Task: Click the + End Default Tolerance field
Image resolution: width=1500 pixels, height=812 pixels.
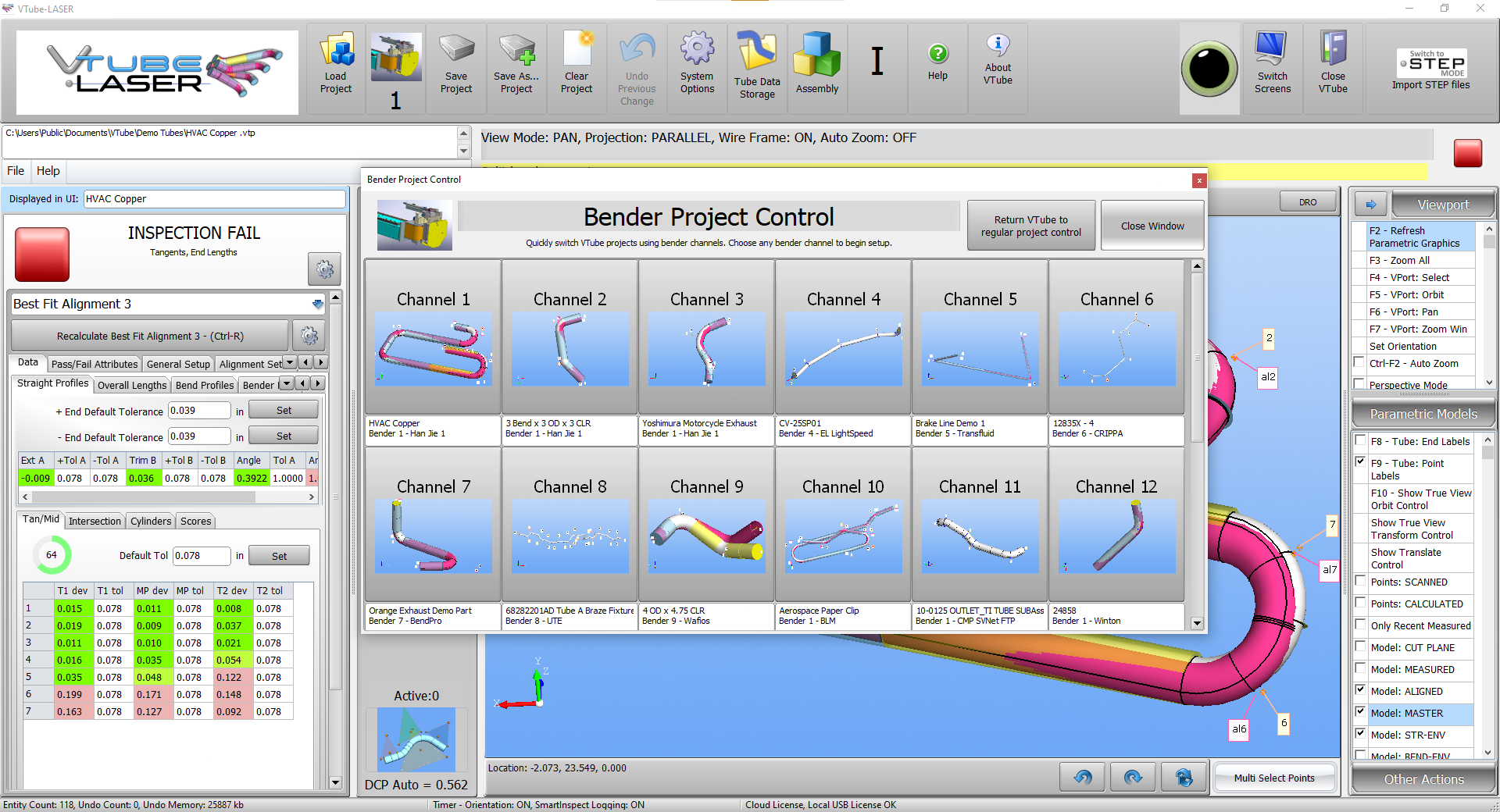Action: point(199,411)
